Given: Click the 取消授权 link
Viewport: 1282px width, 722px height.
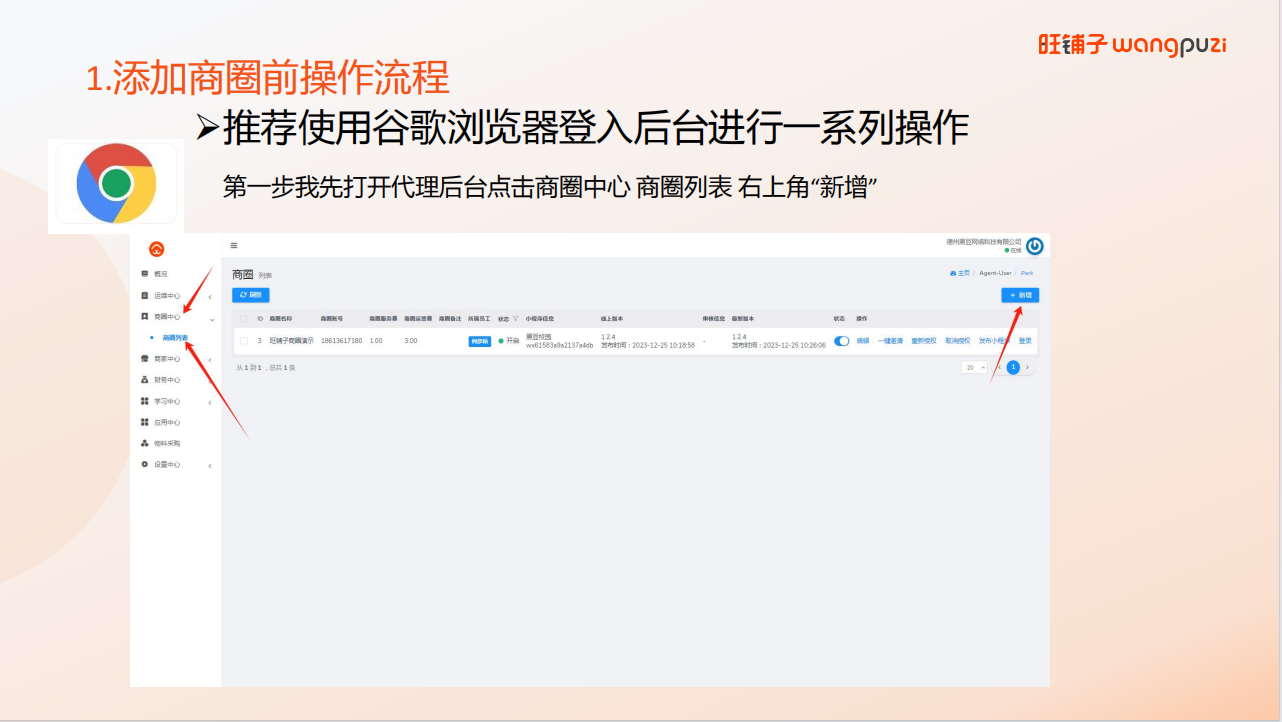Looking at the screenshot, I should [x=958, y=341].
